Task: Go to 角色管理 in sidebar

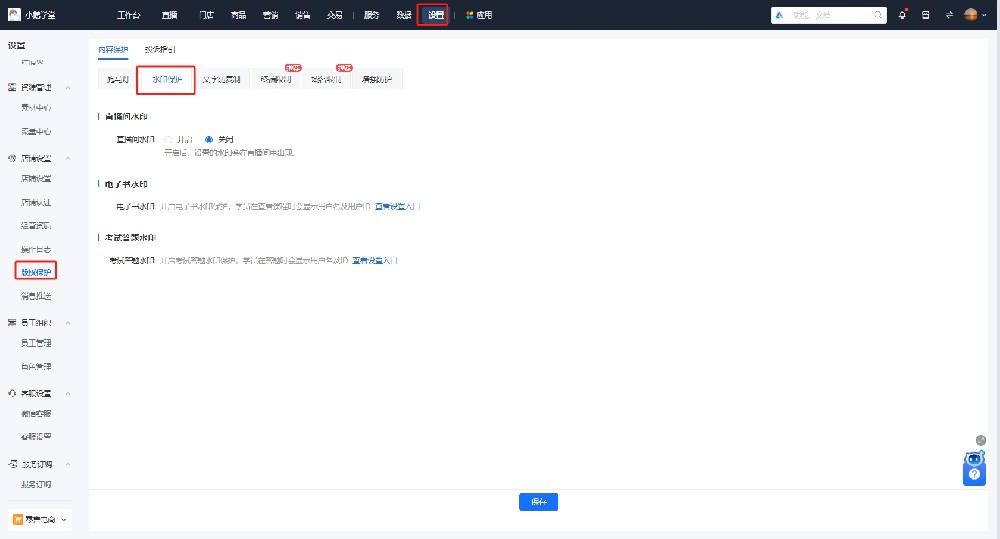Action: pos(36,367)
